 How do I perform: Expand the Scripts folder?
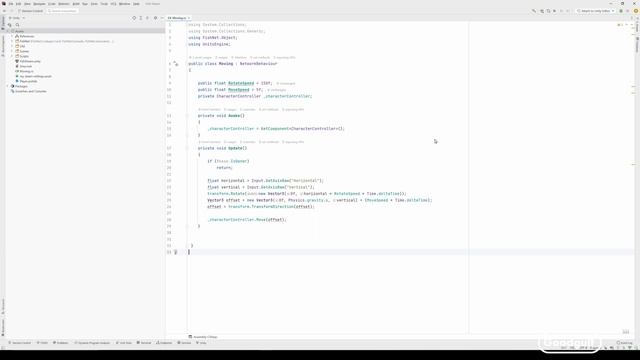12,56
